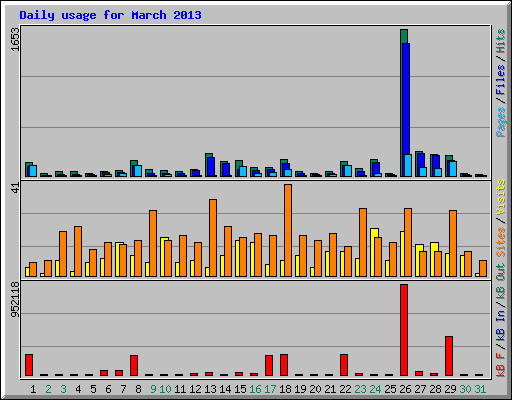Click day label 4 on the x-axis
The image size is (512, 400).
coord(78,389)
